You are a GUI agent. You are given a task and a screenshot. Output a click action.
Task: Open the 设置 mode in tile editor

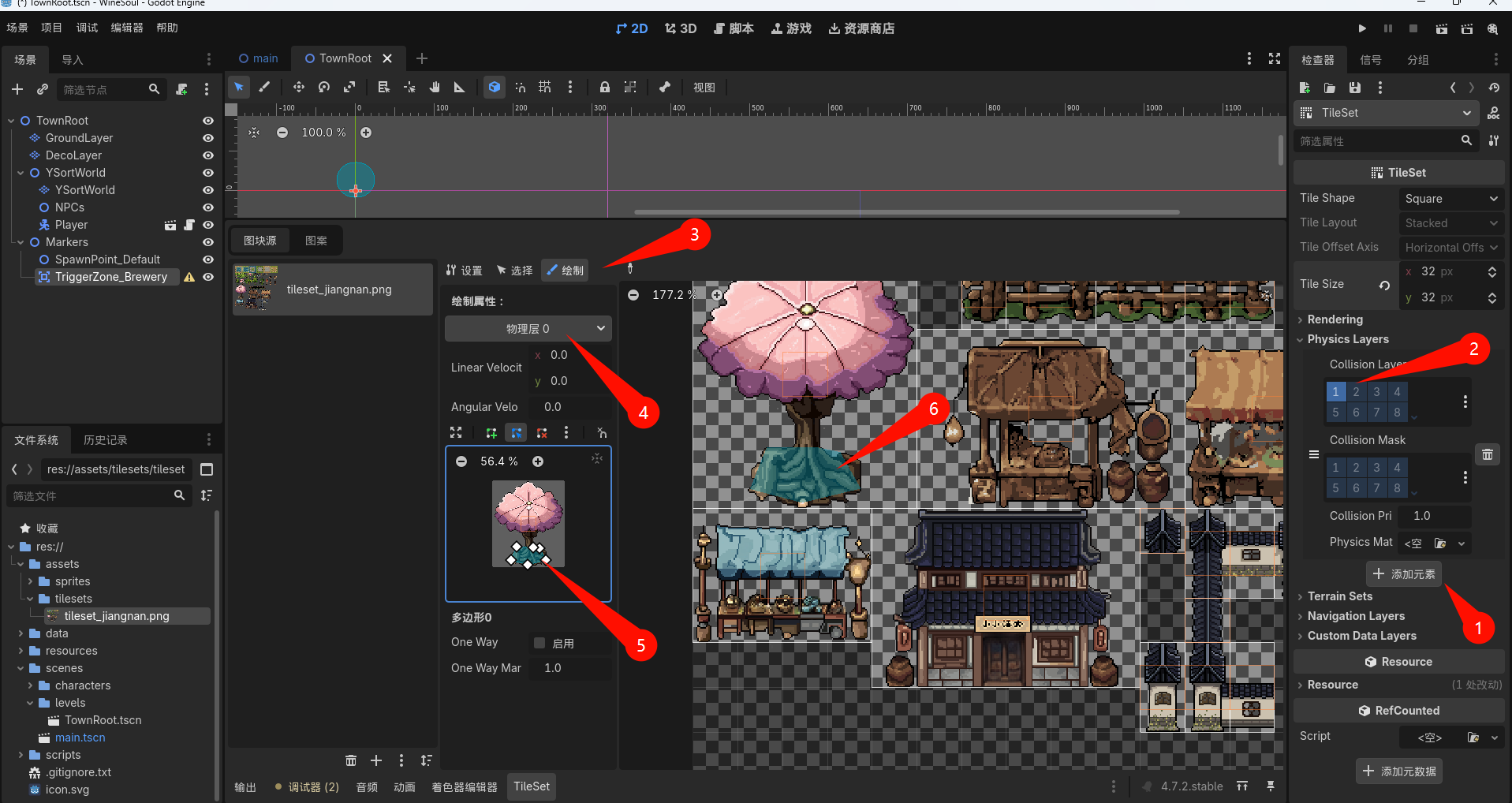pos(465,271)
